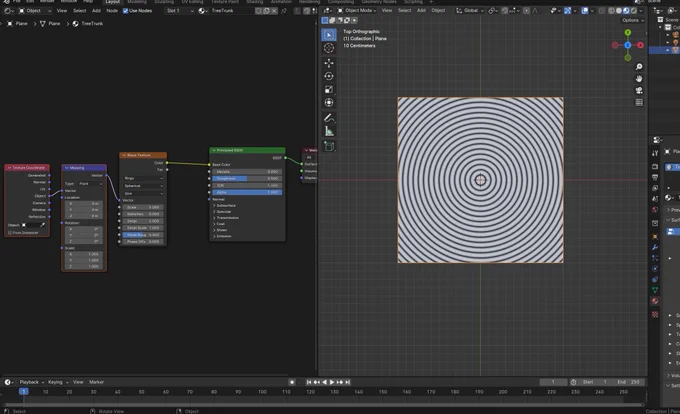The image size is (680, 414).
Task: Switch to wireframe viewport shading
Action: (x=611, y=10)
